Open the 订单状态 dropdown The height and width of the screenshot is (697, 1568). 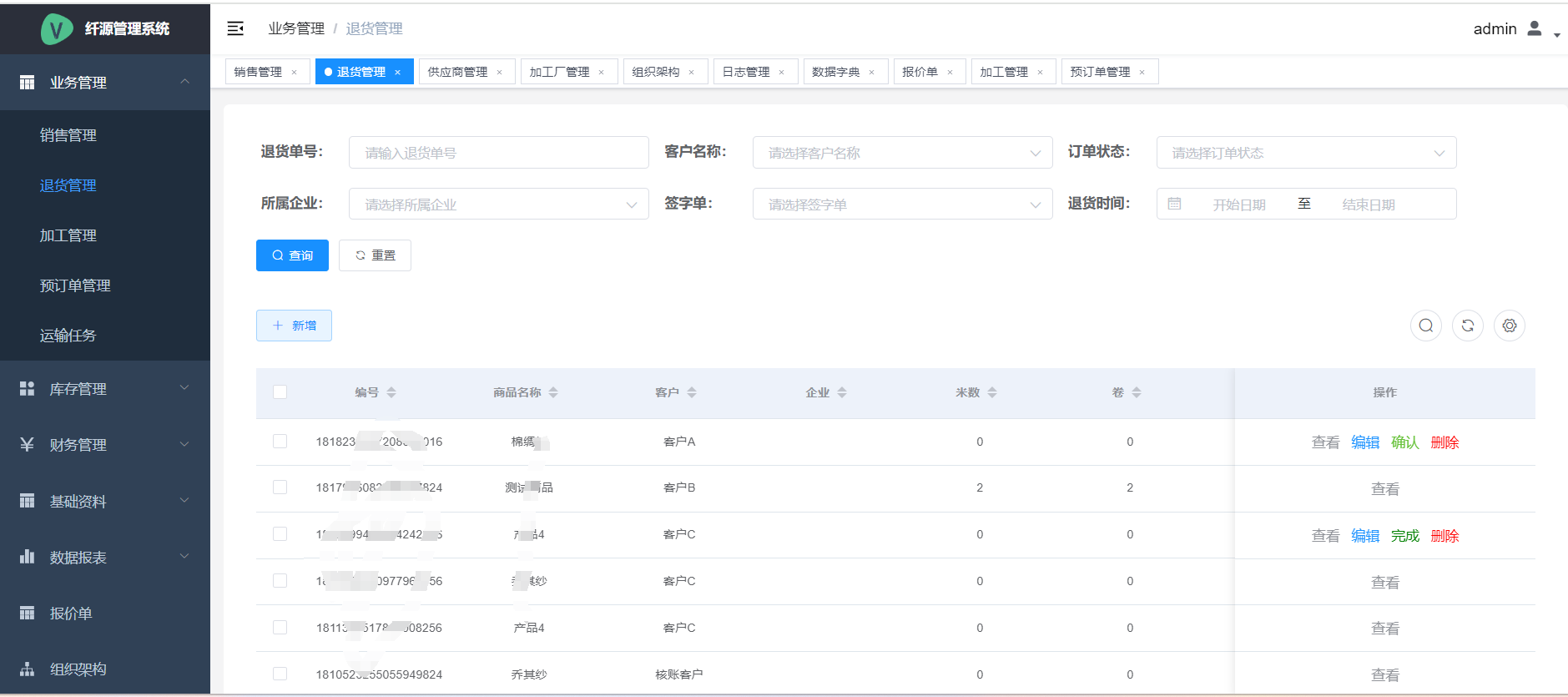pyautogui.click(x=1305, y=153)
